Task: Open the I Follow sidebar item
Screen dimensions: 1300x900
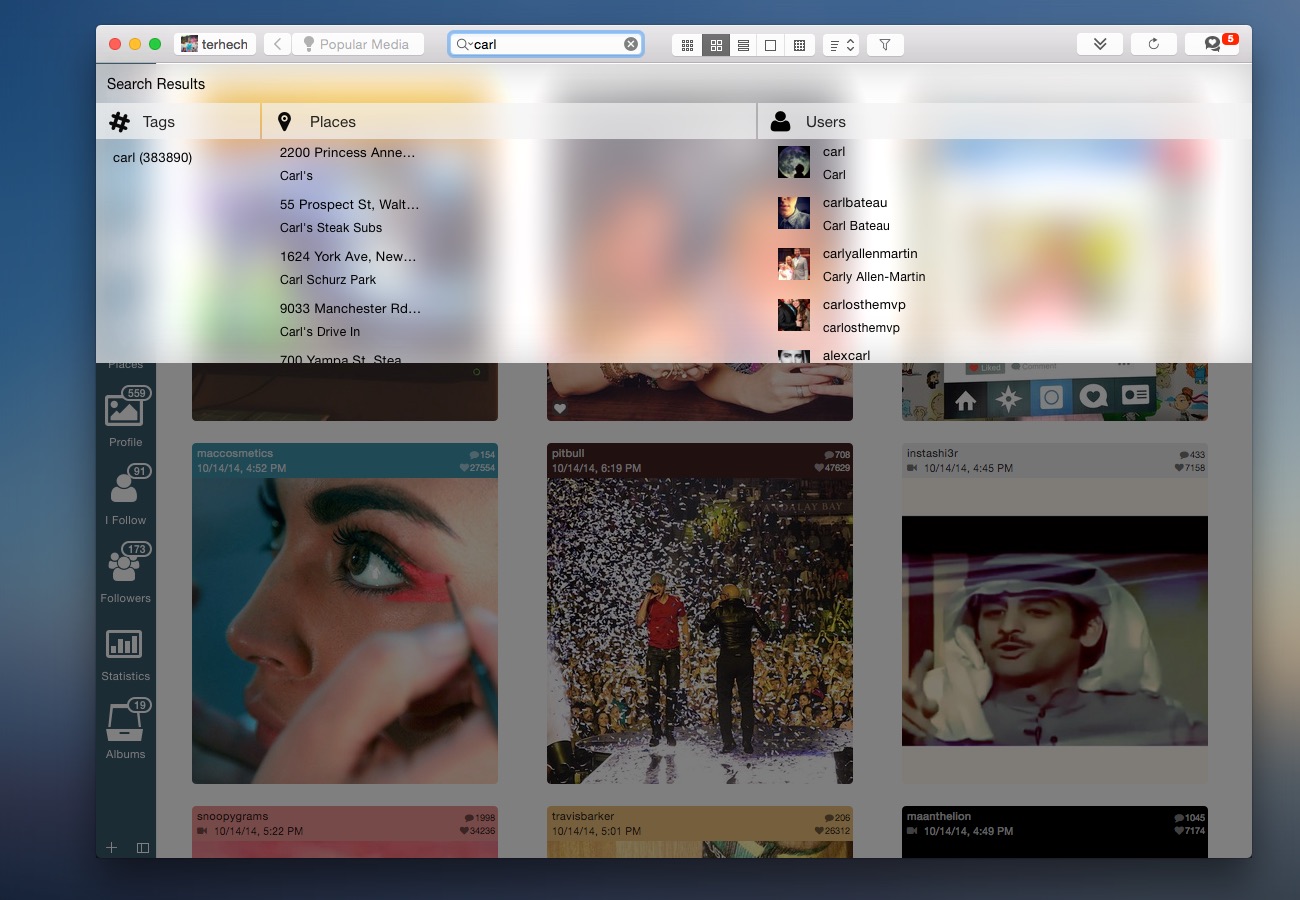Action: coord(126,496)
